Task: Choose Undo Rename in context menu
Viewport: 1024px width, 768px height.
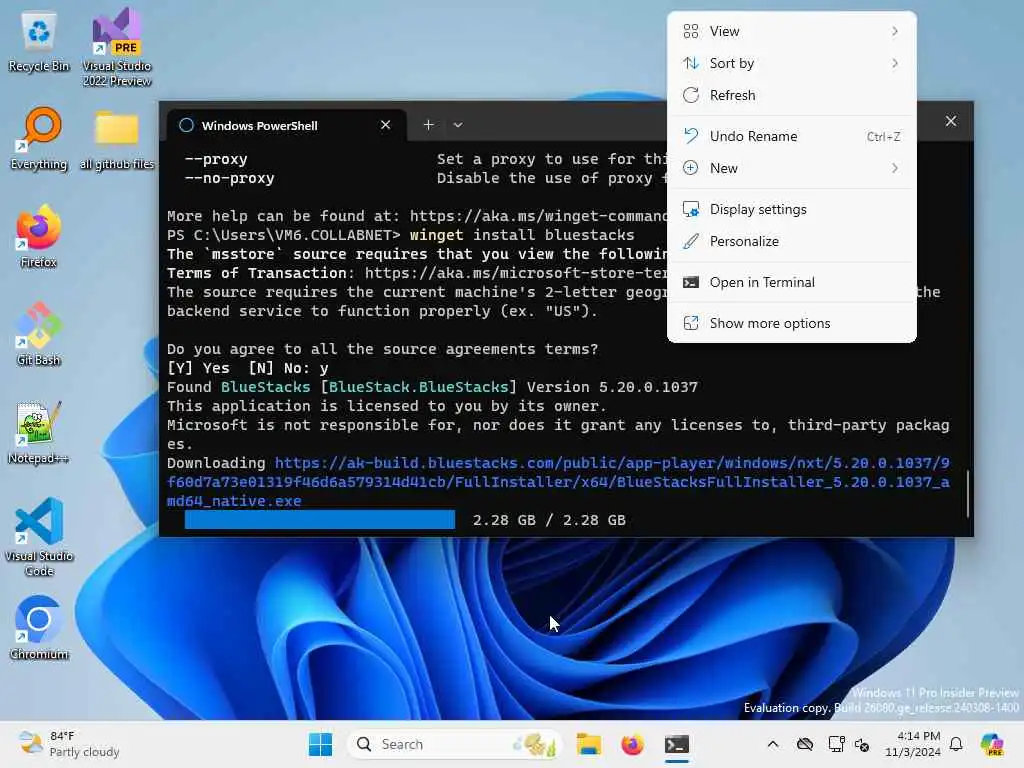Action: click(792, 136)
